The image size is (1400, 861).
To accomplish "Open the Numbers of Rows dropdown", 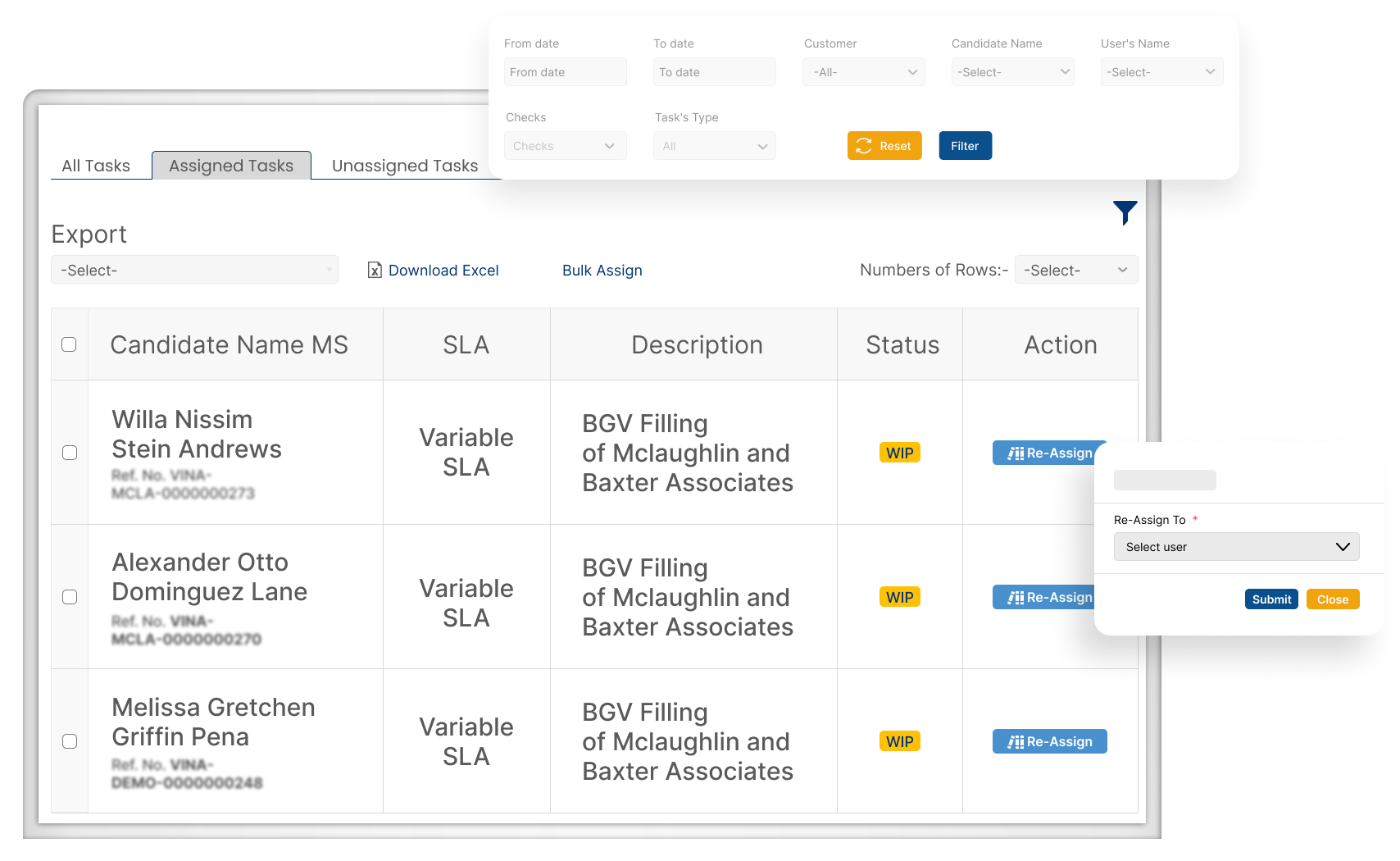I will click(1075, 270).
